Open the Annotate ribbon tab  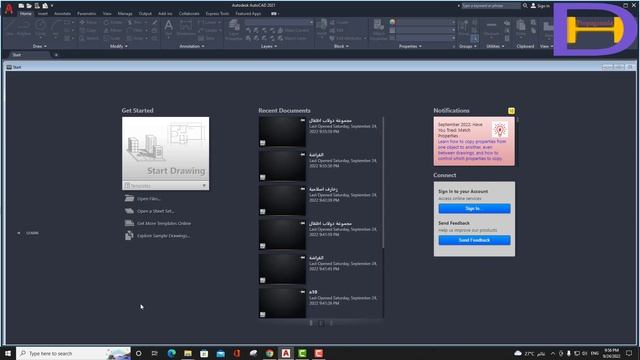tap(62, 13)
